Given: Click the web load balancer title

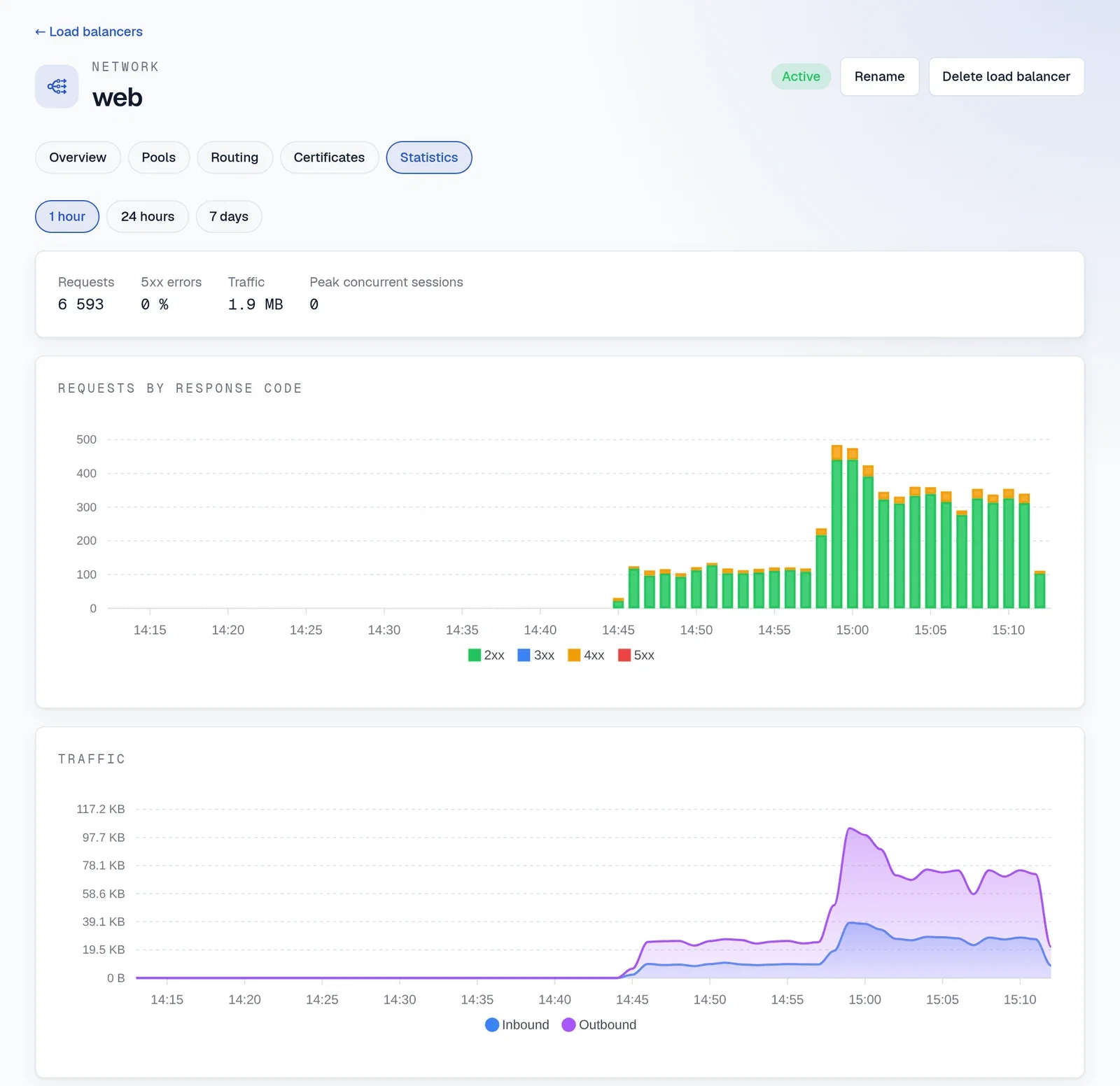Looking at the screenshot, I should tap(117, 97).
